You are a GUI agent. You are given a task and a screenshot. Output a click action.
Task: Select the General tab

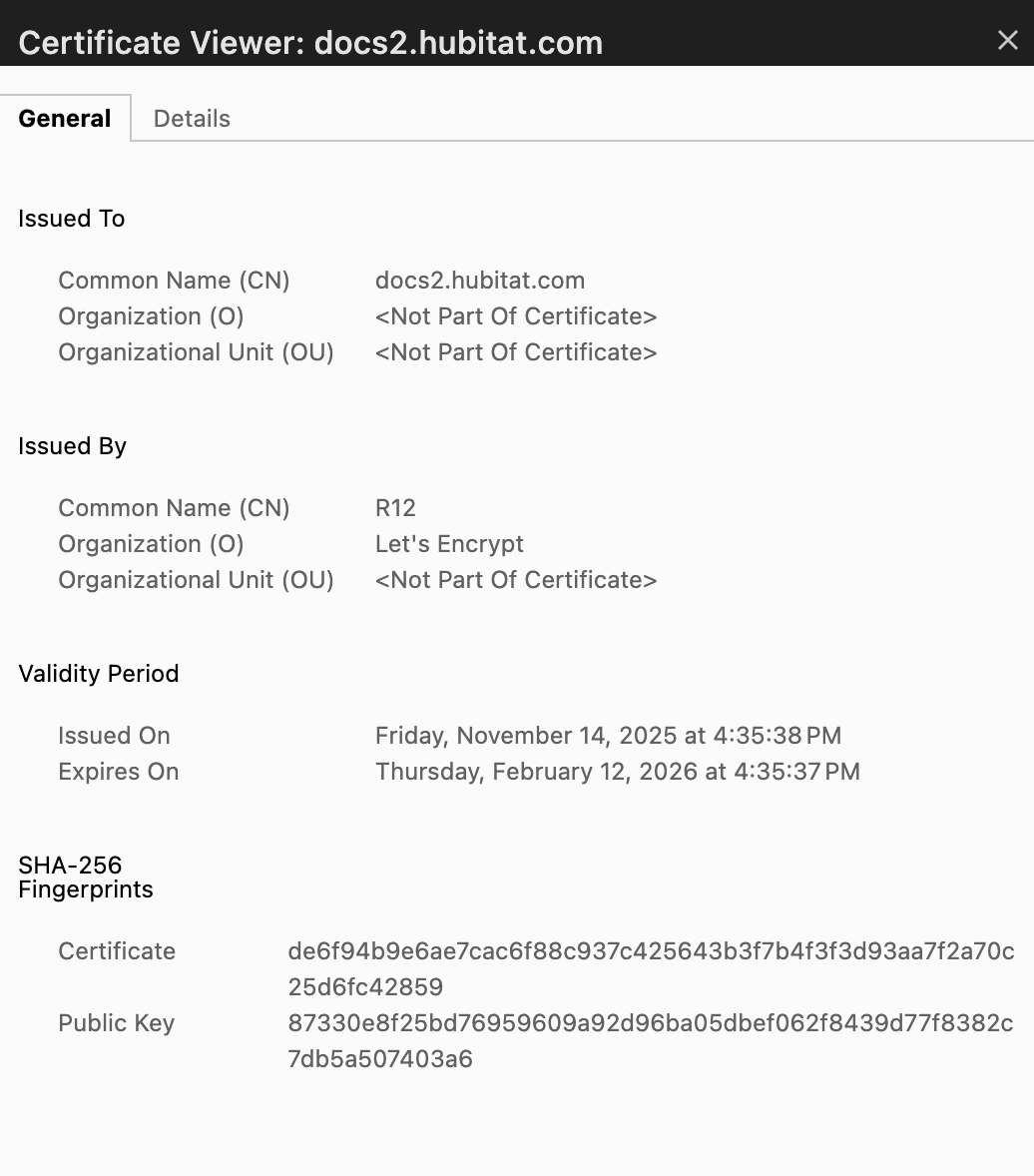click(x=65, y=119)
